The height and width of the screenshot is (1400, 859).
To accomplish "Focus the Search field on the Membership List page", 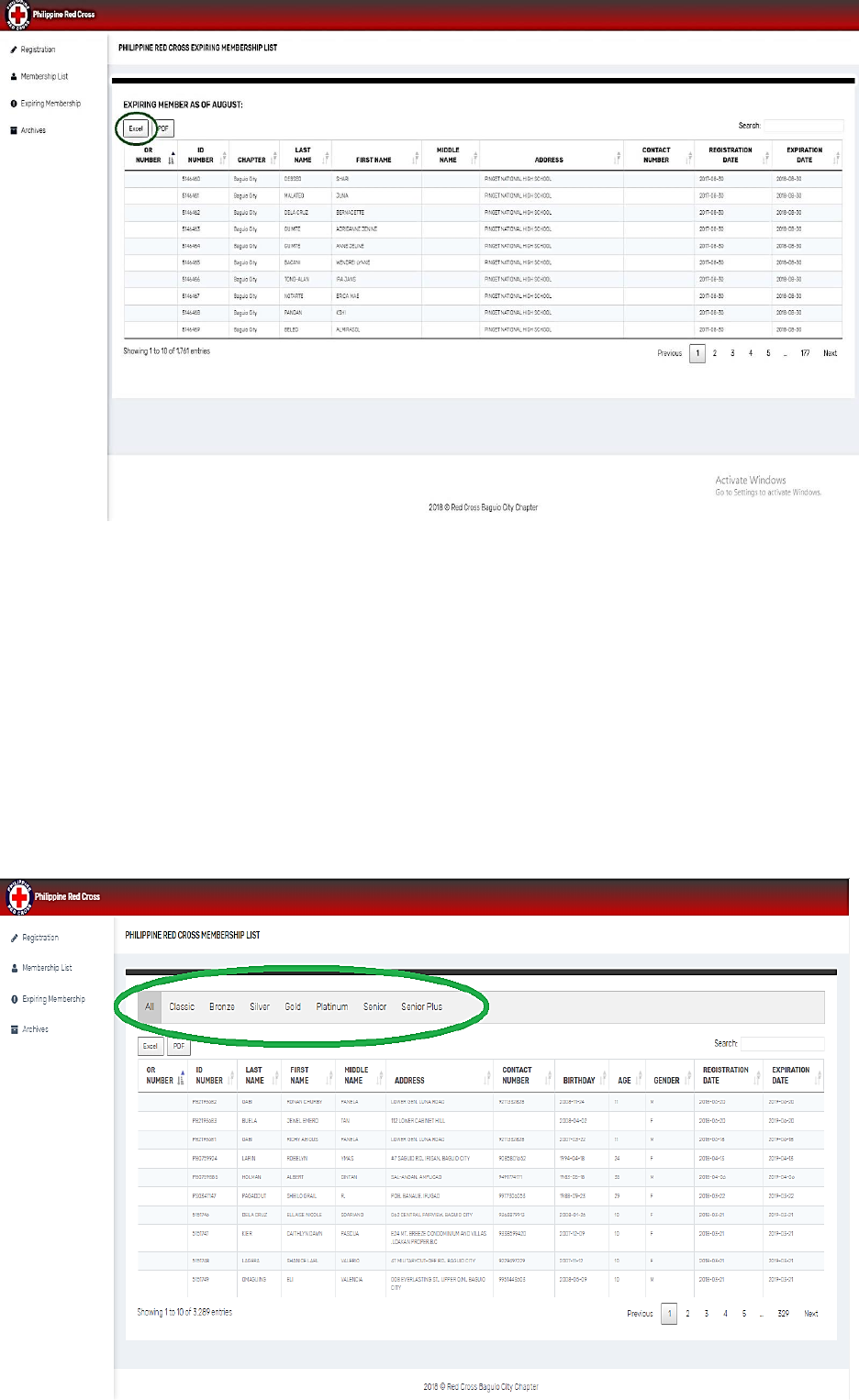I will point(781,1043).
